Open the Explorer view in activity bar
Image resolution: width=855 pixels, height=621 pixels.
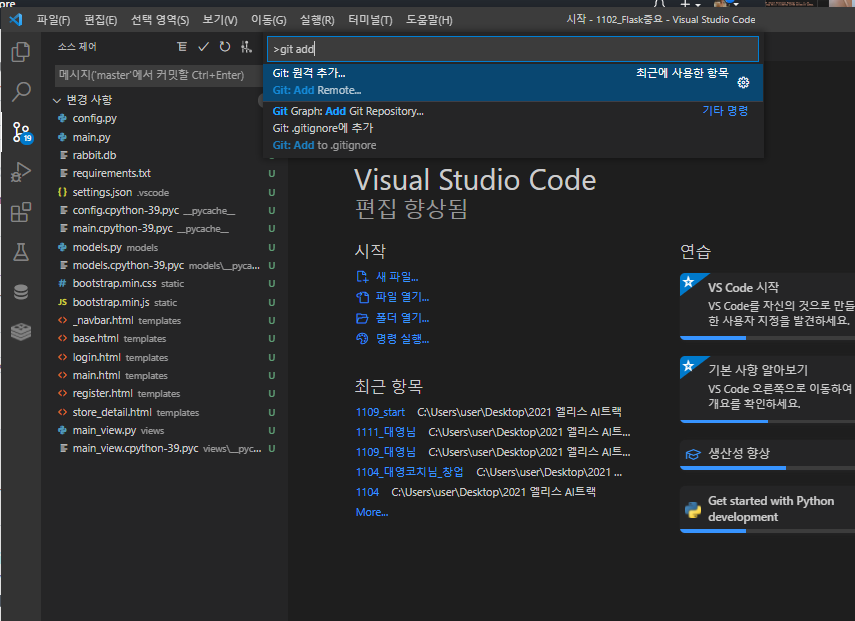(x=21, y=52)
